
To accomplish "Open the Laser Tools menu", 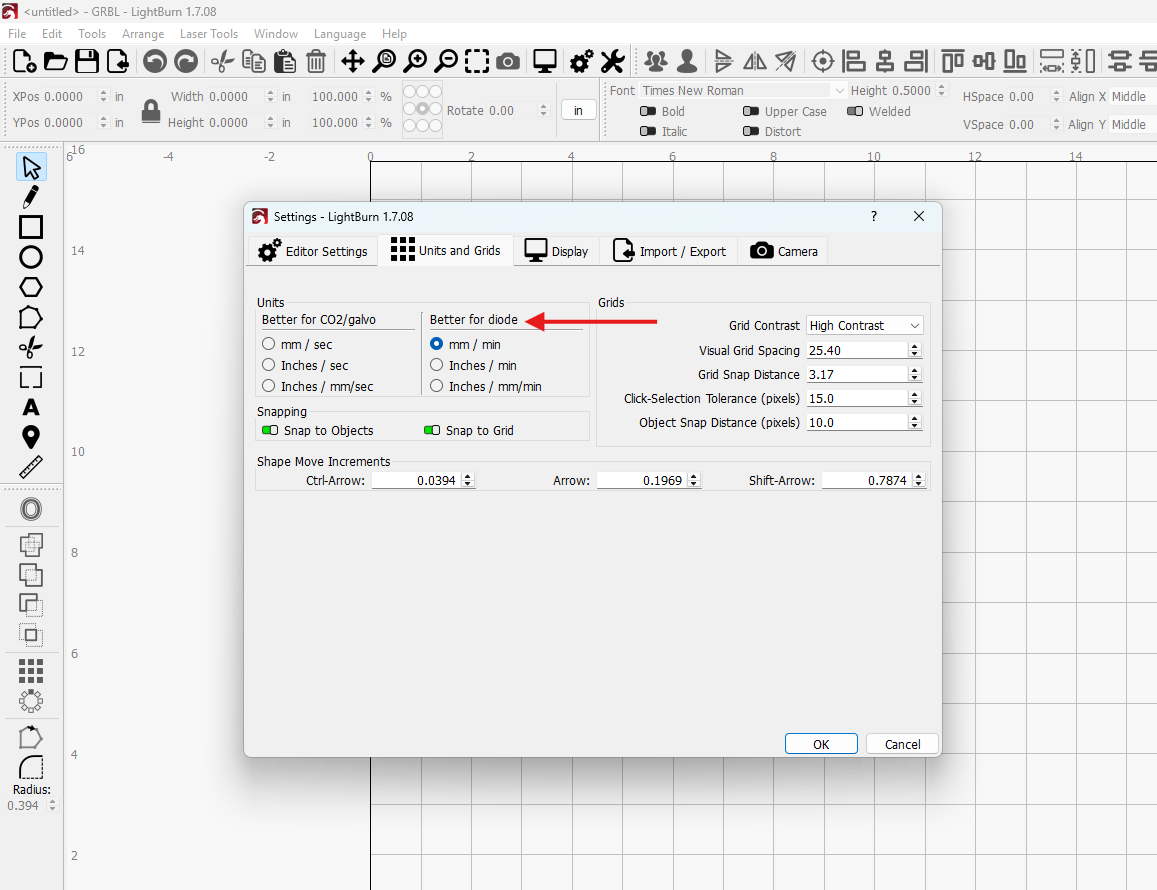I will [209, 34].
